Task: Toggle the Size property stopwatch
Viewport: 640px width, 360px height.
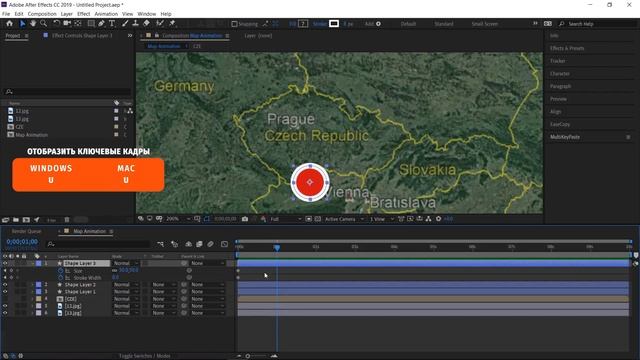Action: [61, 271]
